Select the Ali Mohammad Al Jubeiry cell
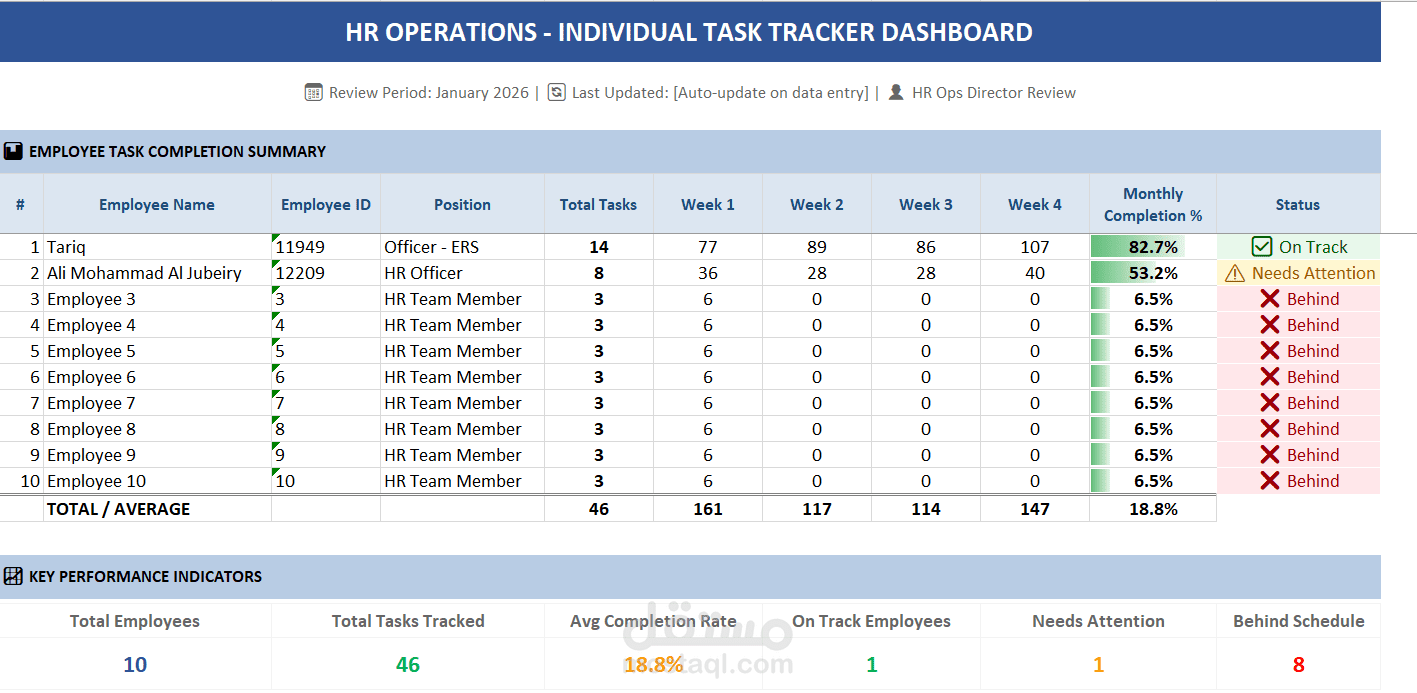1417x693 pixels. pyautogui.click(x=157, y=273)
